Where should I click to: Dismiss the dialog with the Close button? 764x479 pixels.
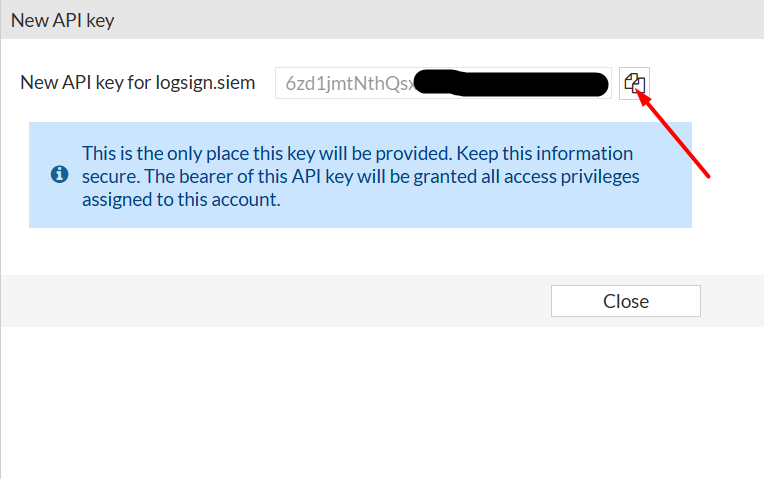[x=626, y=301]
